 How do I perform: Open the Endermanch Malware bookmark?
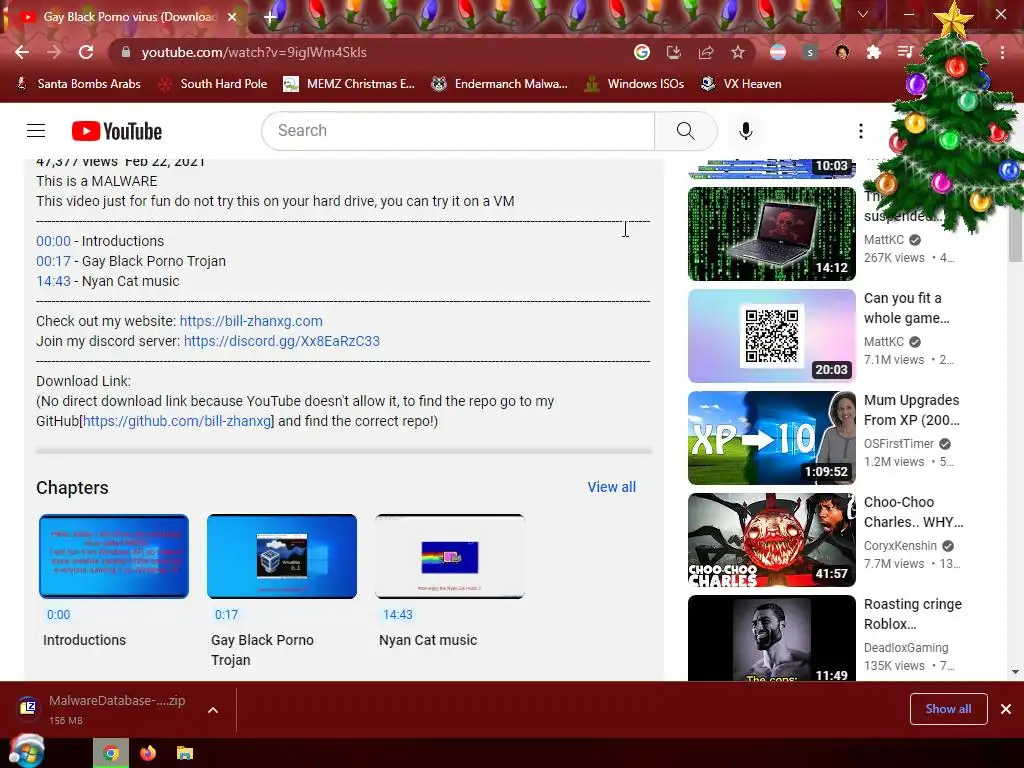tap(500, 84)
